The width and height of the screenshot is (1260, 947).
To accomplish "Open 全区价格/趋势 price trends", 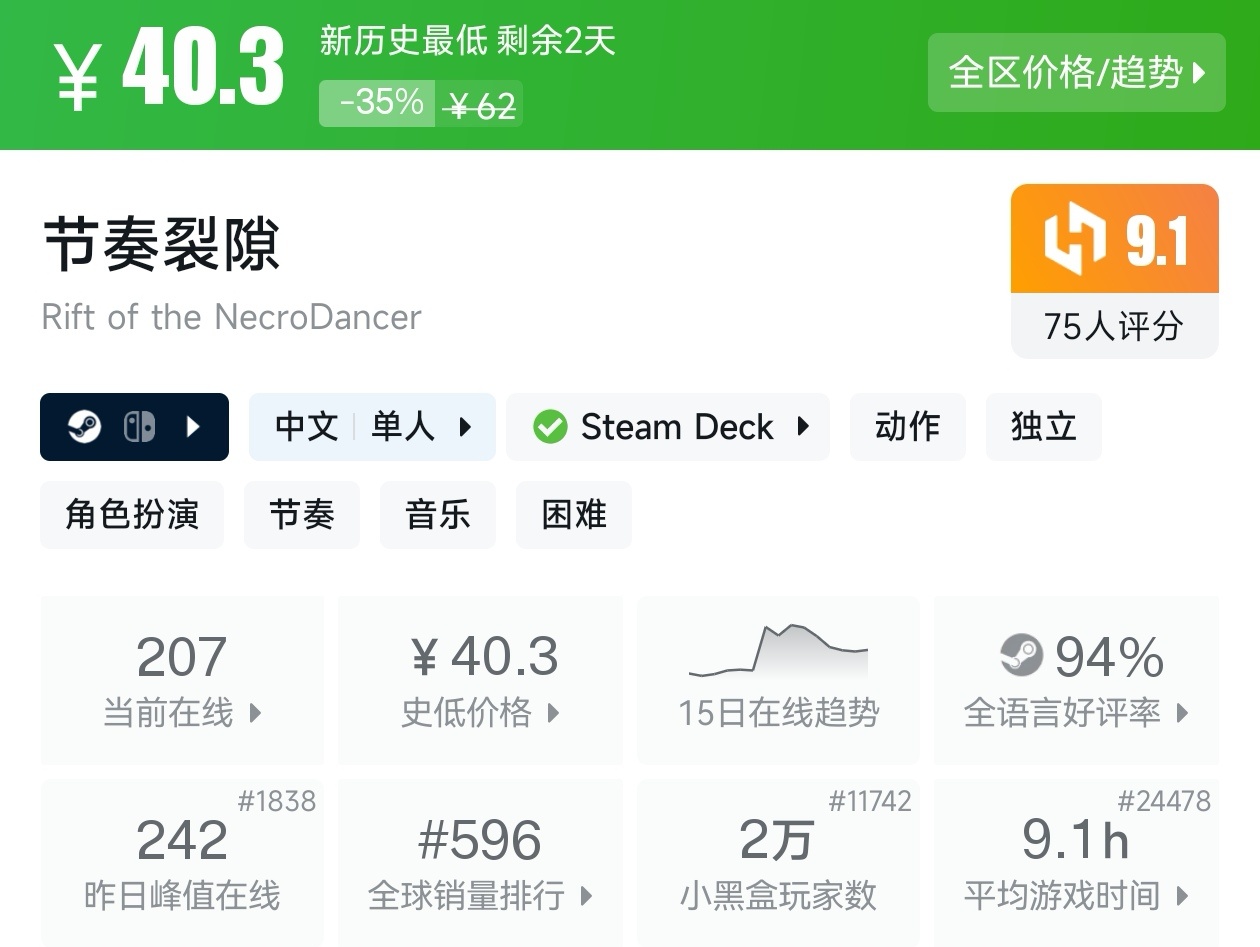I will pos(1076,72).
